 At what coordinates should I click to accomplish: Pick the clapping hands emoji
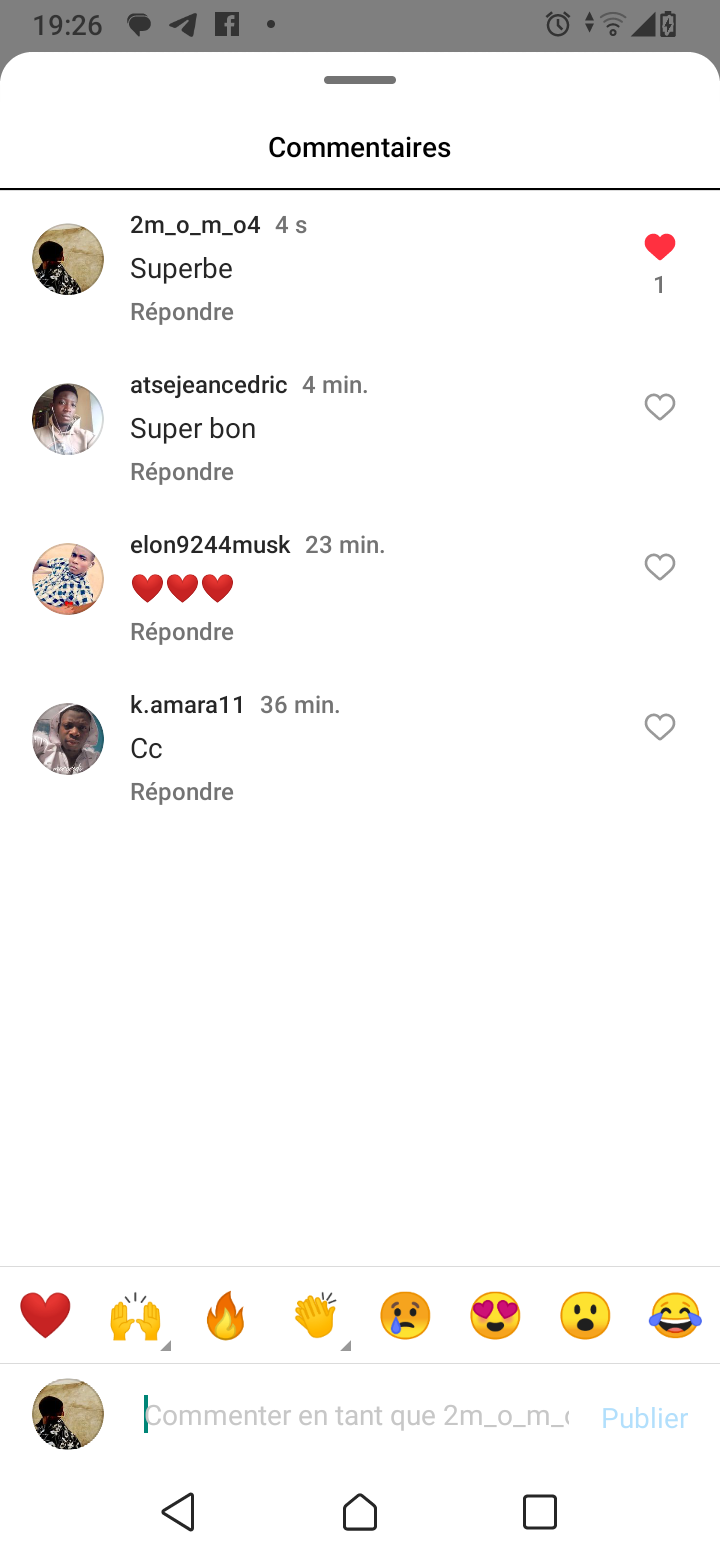click(x=315, y=1316)
